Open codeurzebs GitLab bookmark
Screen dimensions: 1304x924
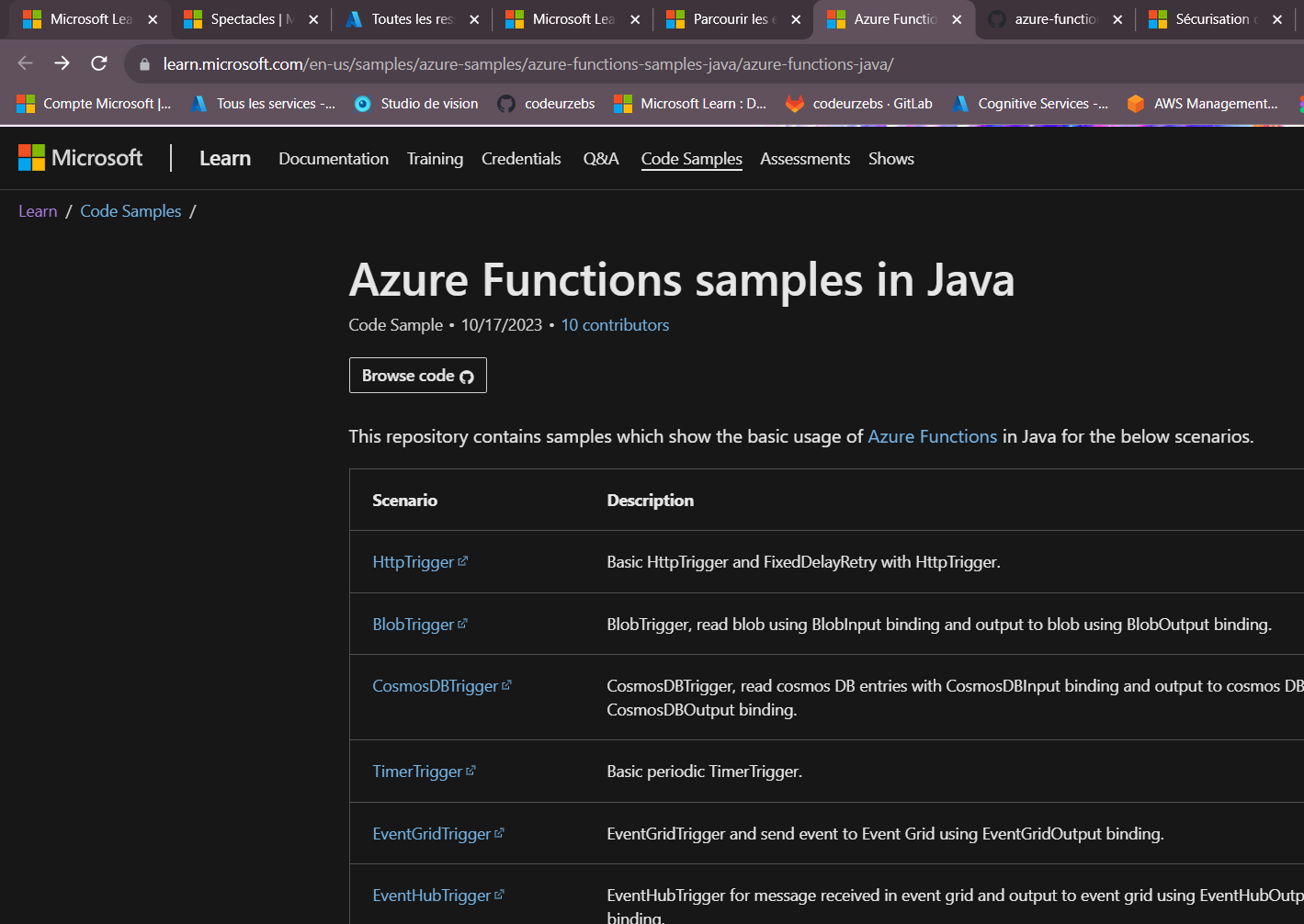(859, 104)
